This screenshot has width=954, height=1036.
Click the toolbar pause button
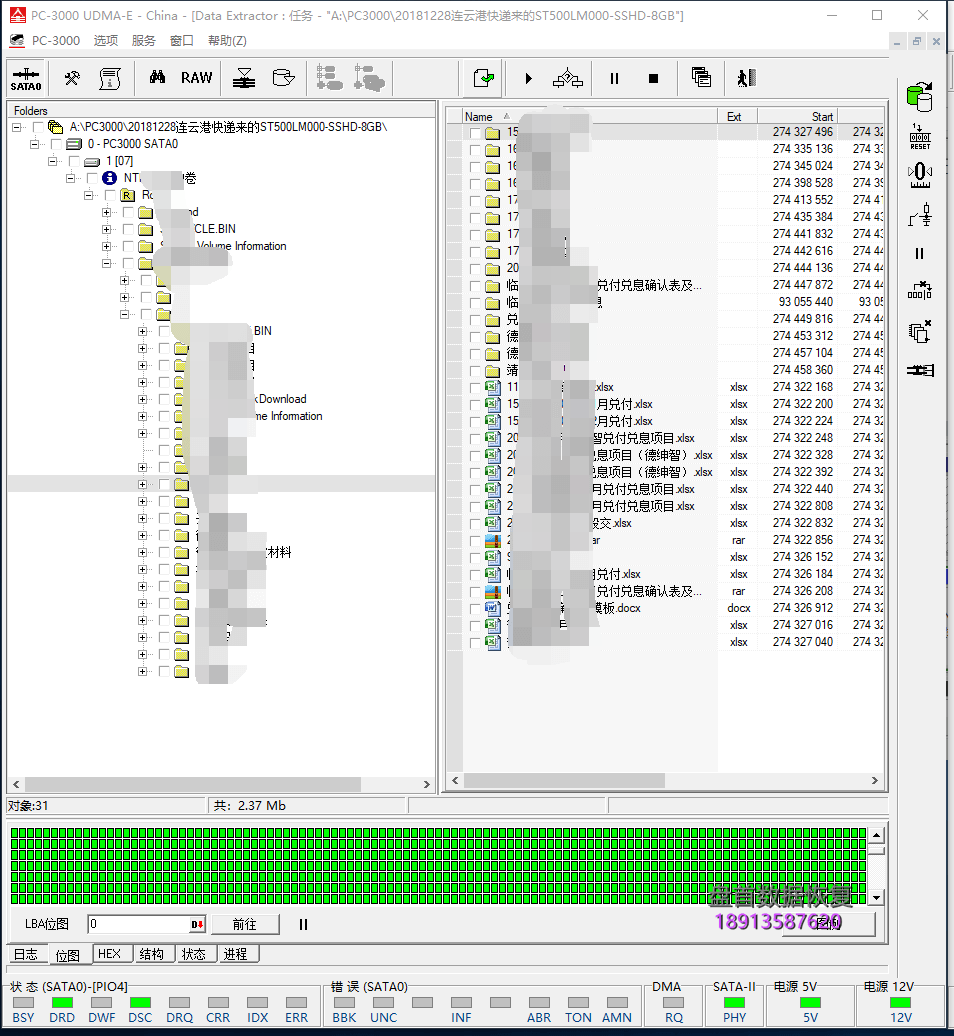[614, 79]
